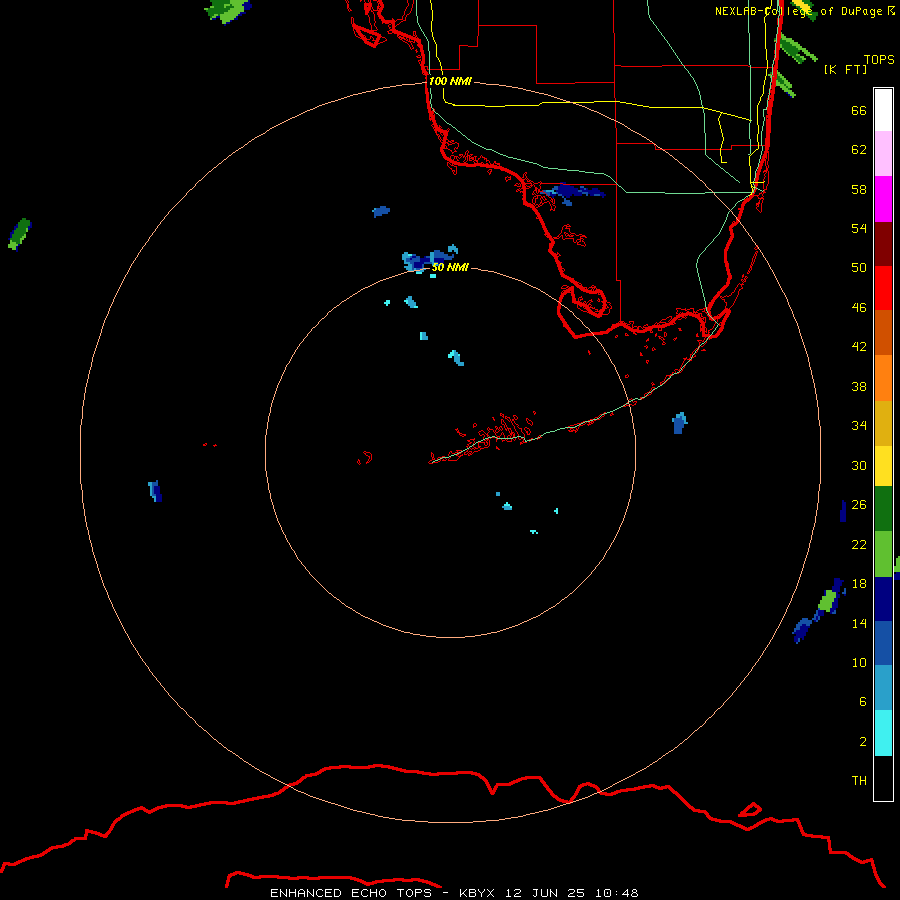
Task: Click the small closed island outline near Cuba coast
Action: [750, 810]
